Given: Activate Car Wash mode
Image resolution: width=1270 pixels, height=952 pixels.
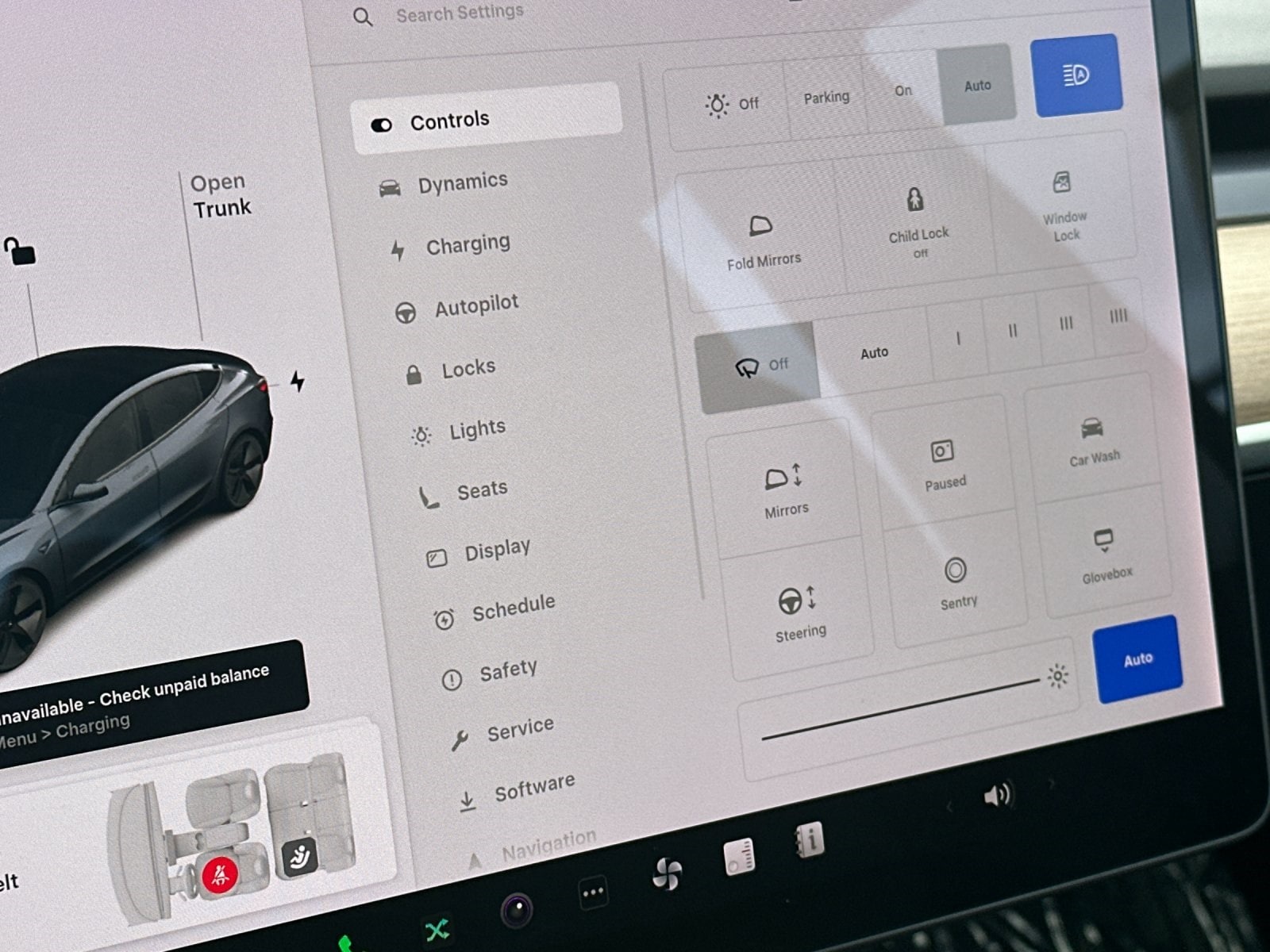Looking at the screenshot, I should point(1093,440).
